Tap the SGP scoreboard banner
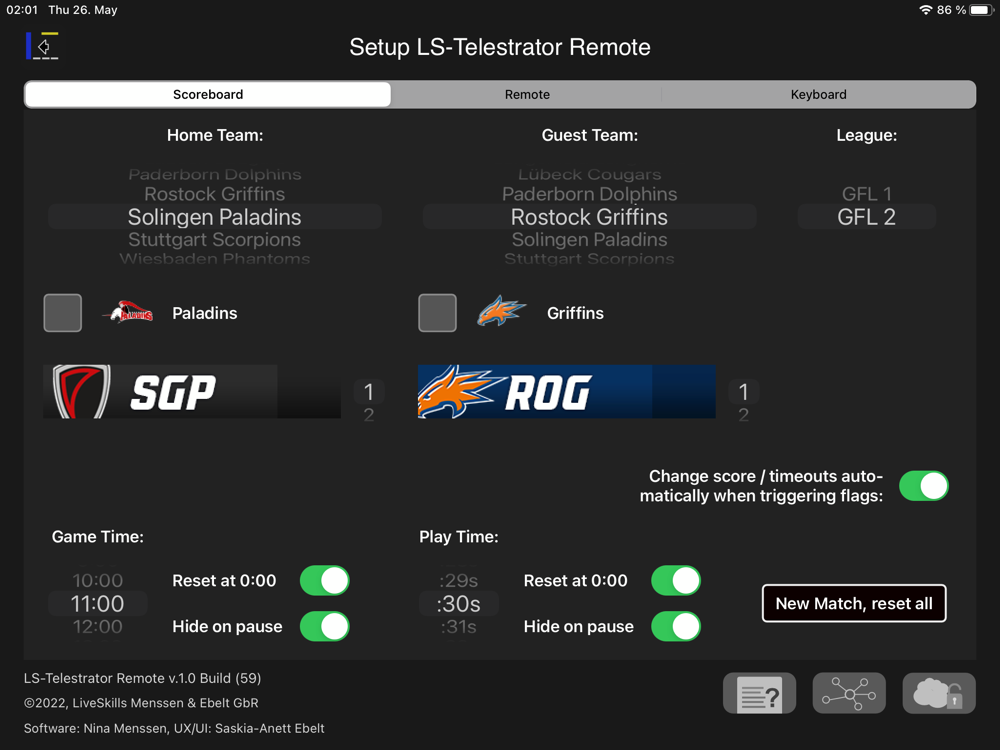Viewport: 1000px width, 750px height. click(192, 392)
